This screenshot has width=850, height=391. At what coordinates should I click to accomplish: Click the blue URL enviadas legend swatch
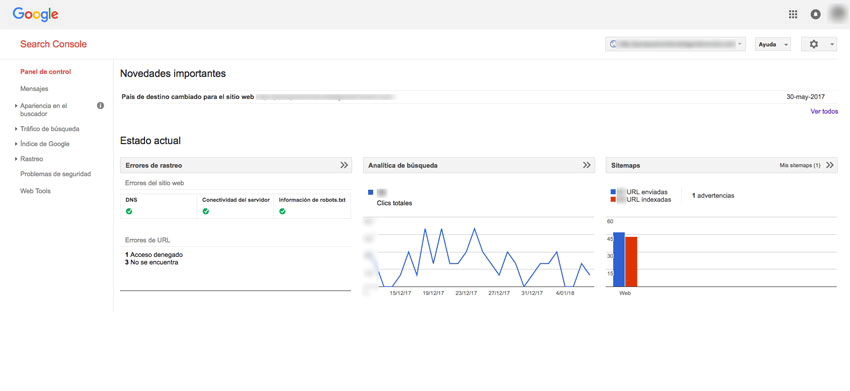[613, 192]
